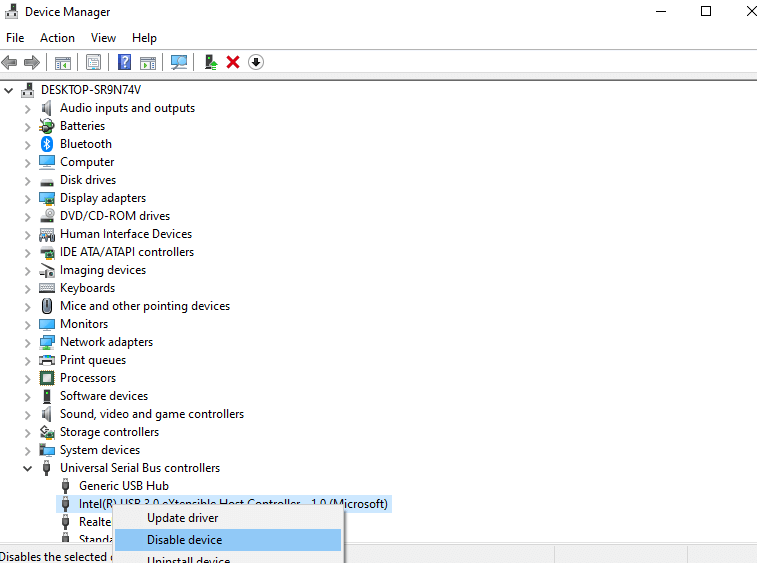
Task: Select the Network adapters icon
Action: point(47,342)
